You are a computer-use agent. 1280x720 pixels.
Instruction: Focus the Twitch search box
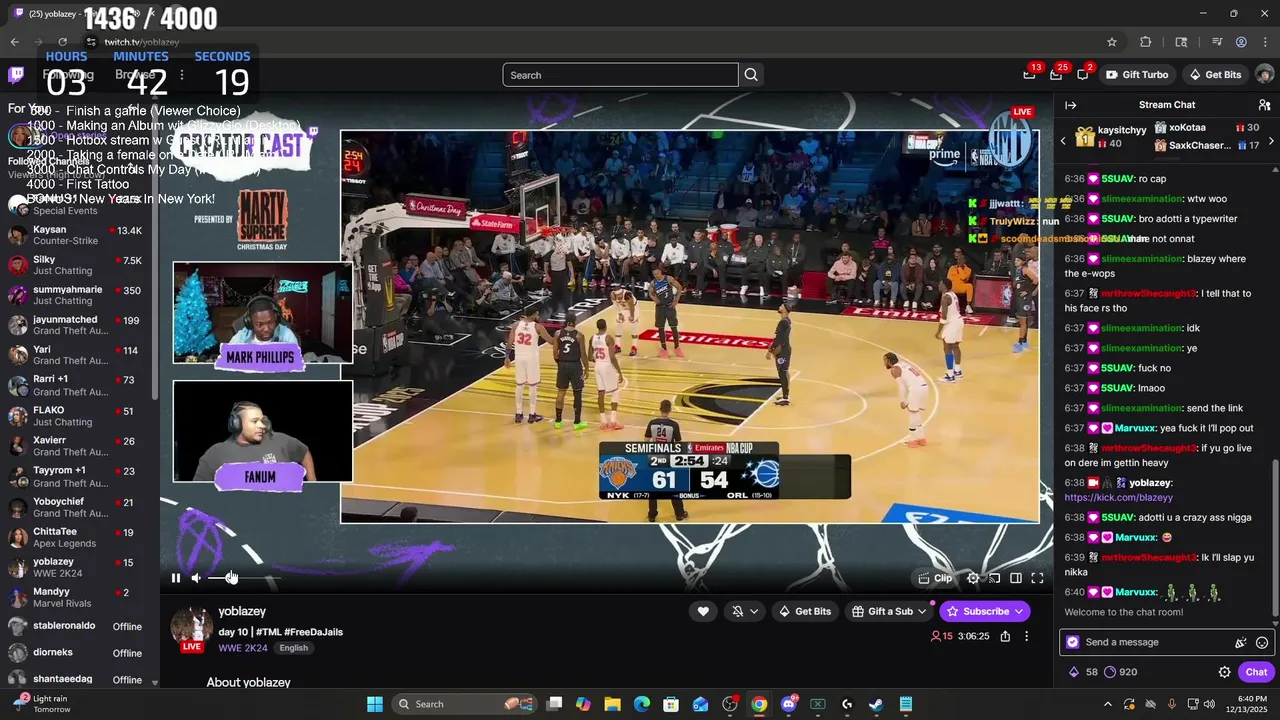pos(620,75)
